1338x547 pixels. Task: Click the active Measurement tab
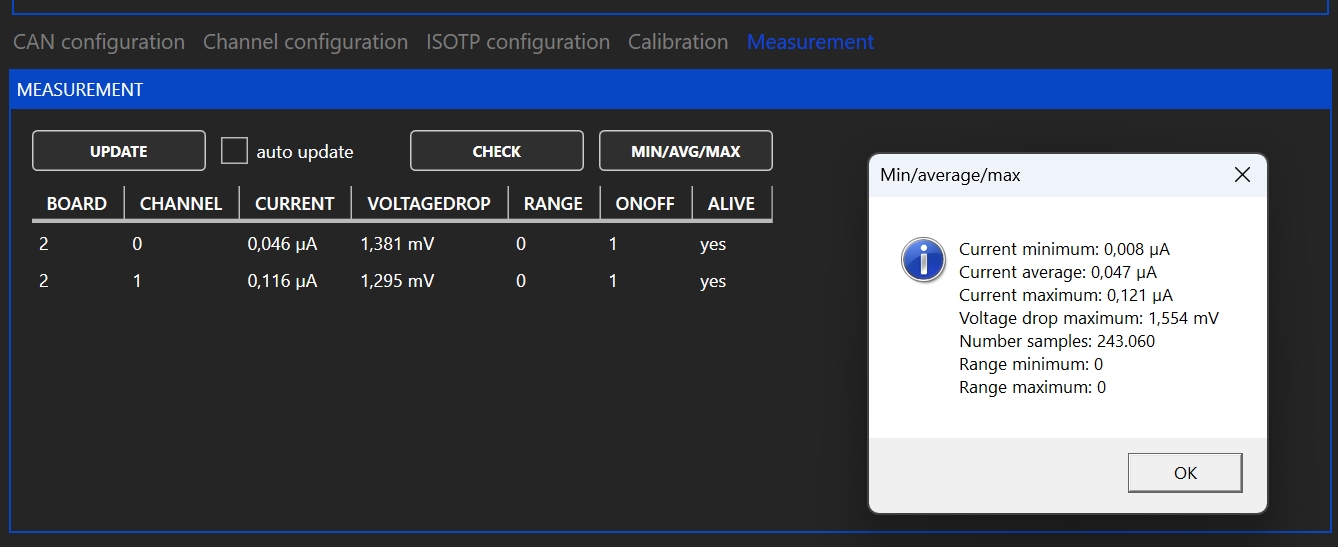[x=810, y=42]
